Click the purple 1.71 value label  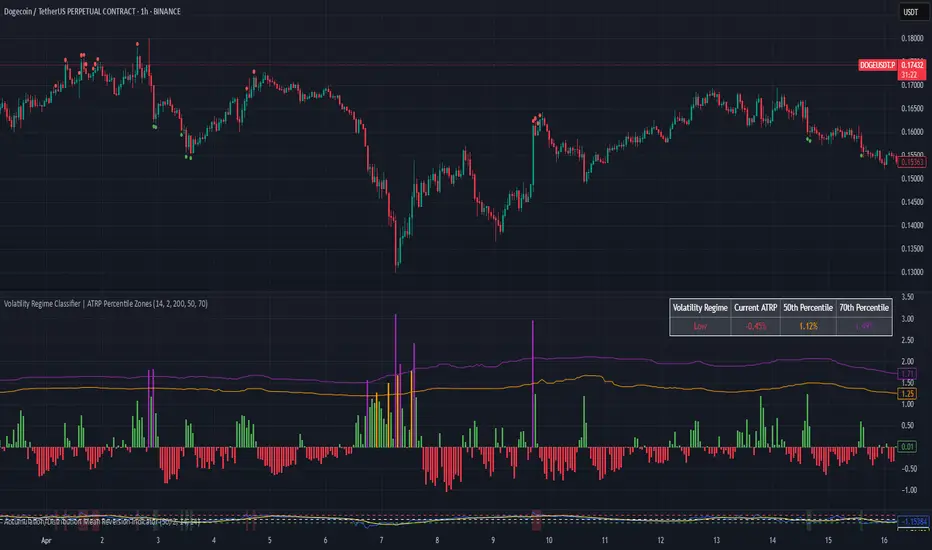click(907, 374)
